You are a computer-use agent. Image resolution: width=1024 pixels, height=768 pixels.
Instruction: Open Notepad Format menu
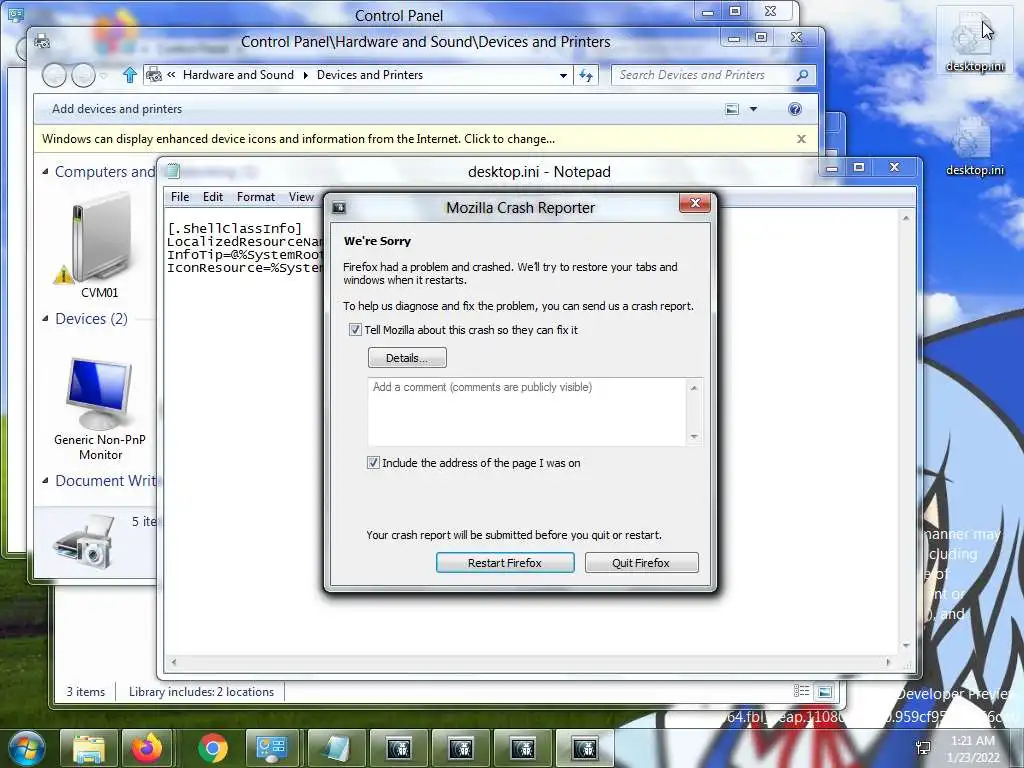(255, 197)
